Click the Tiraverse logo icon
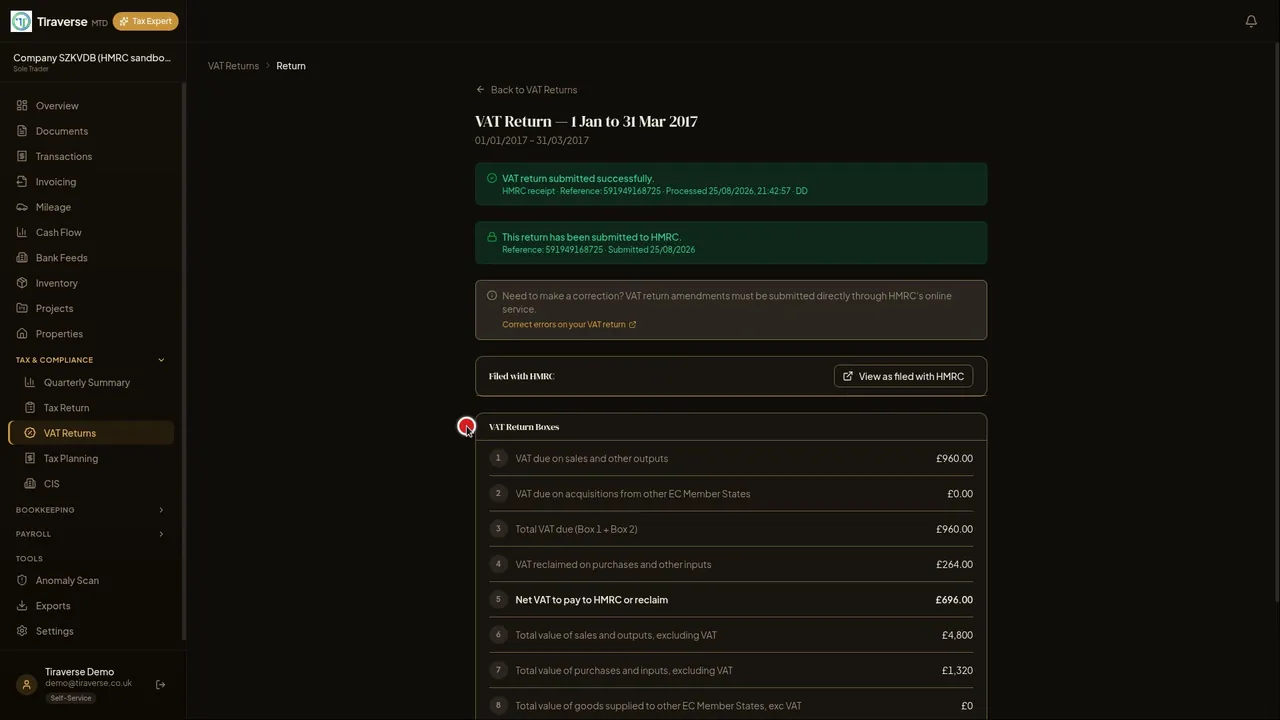 [x=21, y=21]
